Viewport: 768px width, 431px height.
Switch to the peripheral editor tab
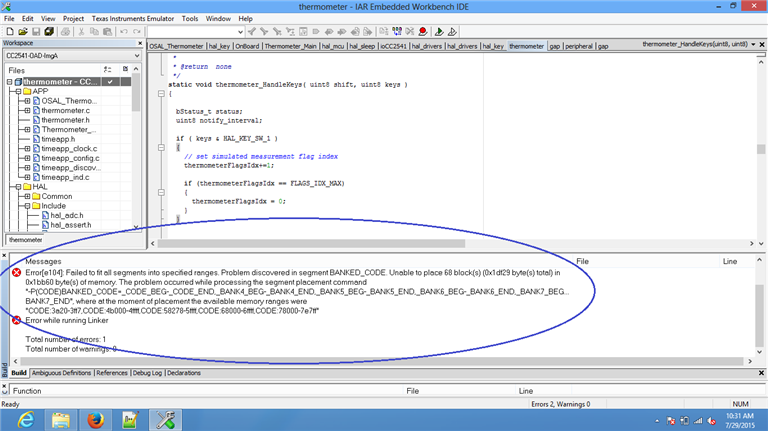(x=578, y=46)
